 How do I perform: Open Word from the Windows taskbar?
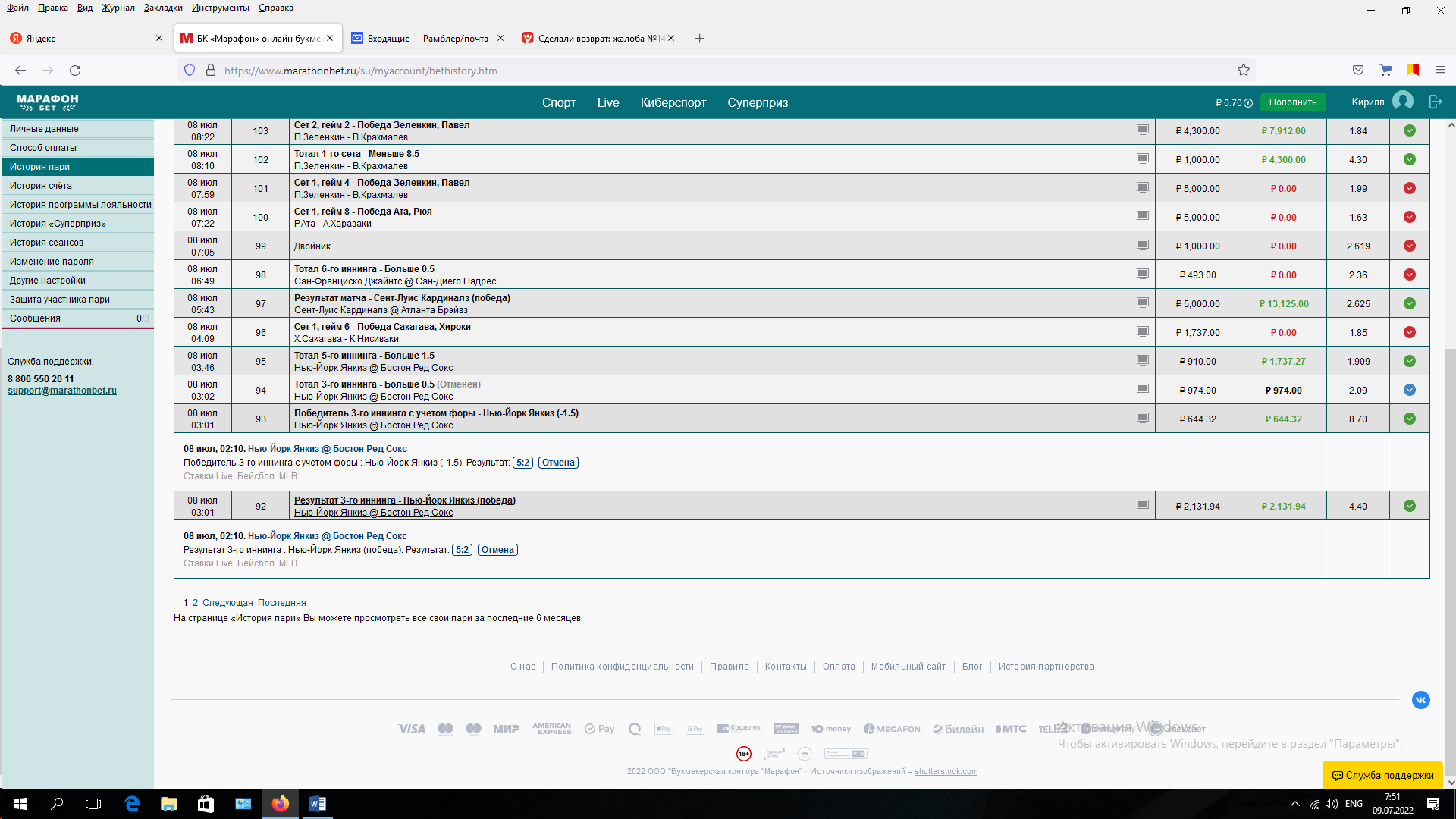click(x=317, y=804)
